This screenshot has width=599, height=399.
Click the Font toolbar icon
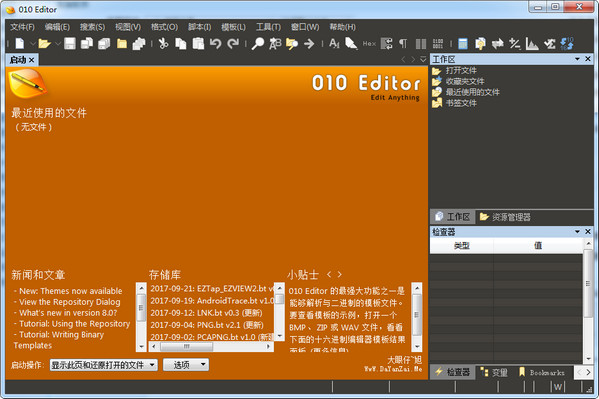pyautogui.click(x=334, y=44)
